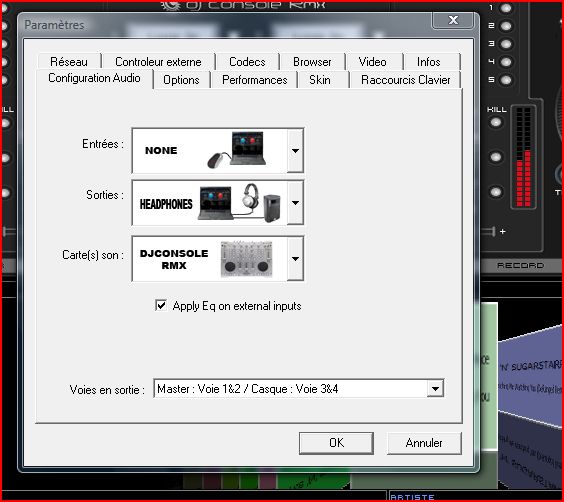
Task: Click the RECORD button in the background skin
Action: [x=520, y=265]
